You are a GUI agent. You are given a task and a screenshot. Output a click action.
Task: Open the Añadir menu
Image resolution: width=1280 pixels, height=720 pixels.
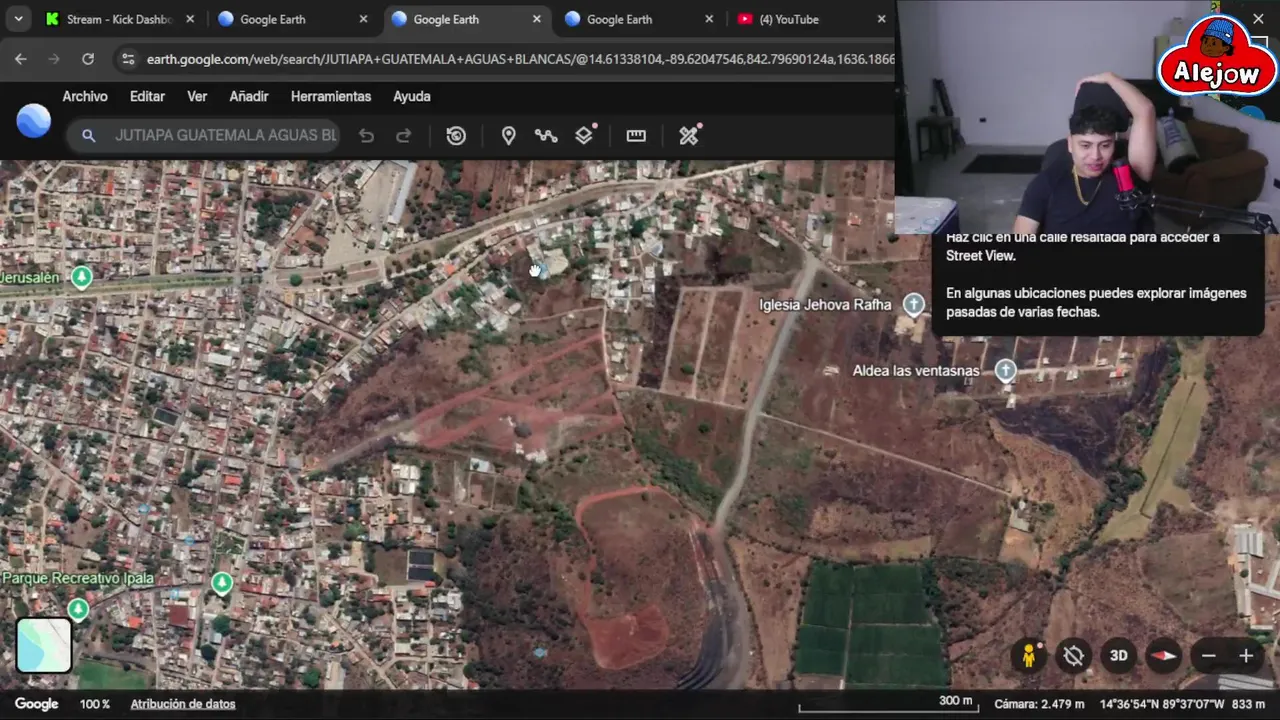coord(249,96)
